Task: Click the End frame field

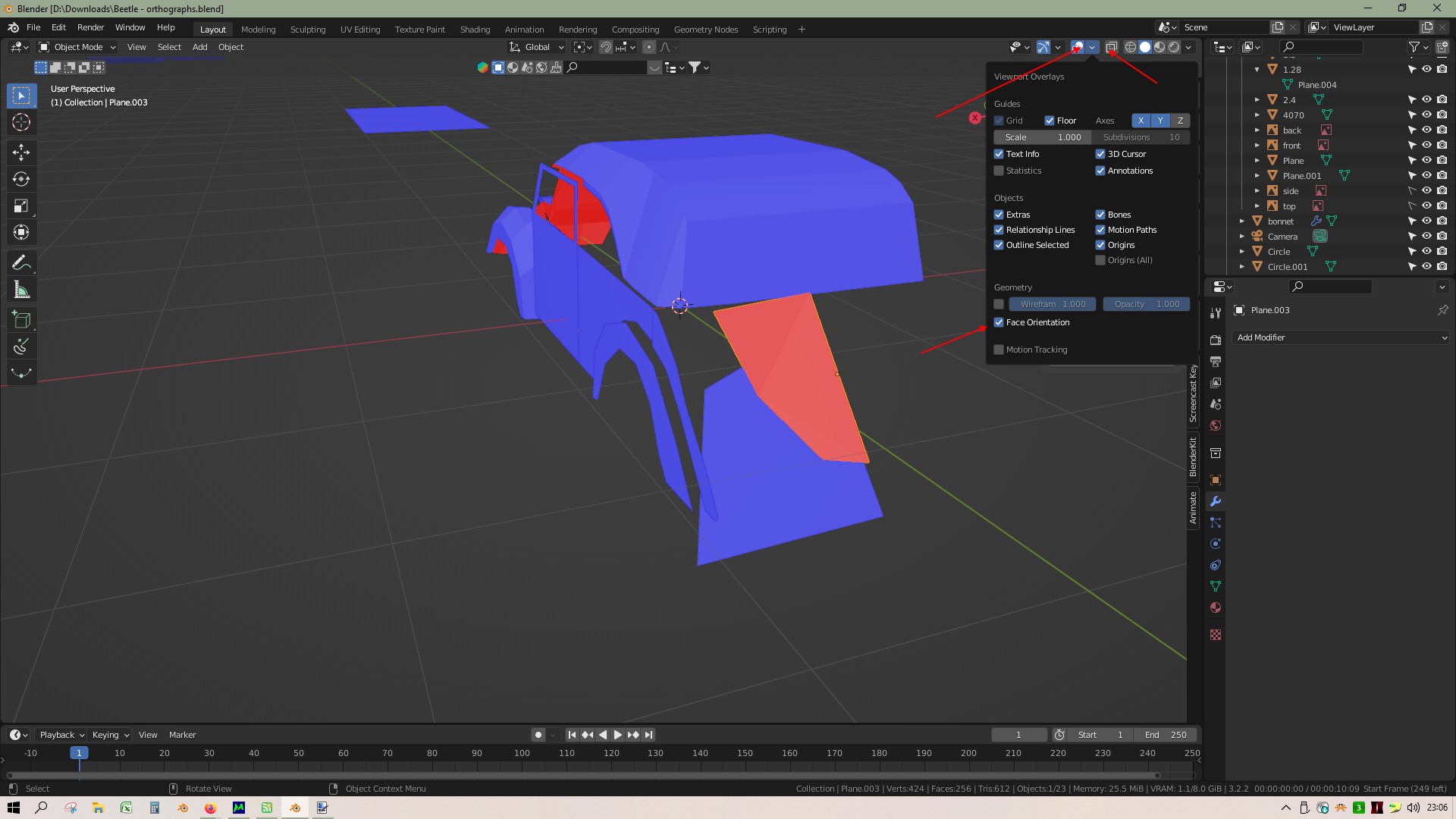Action: (x=1166, y=735)
